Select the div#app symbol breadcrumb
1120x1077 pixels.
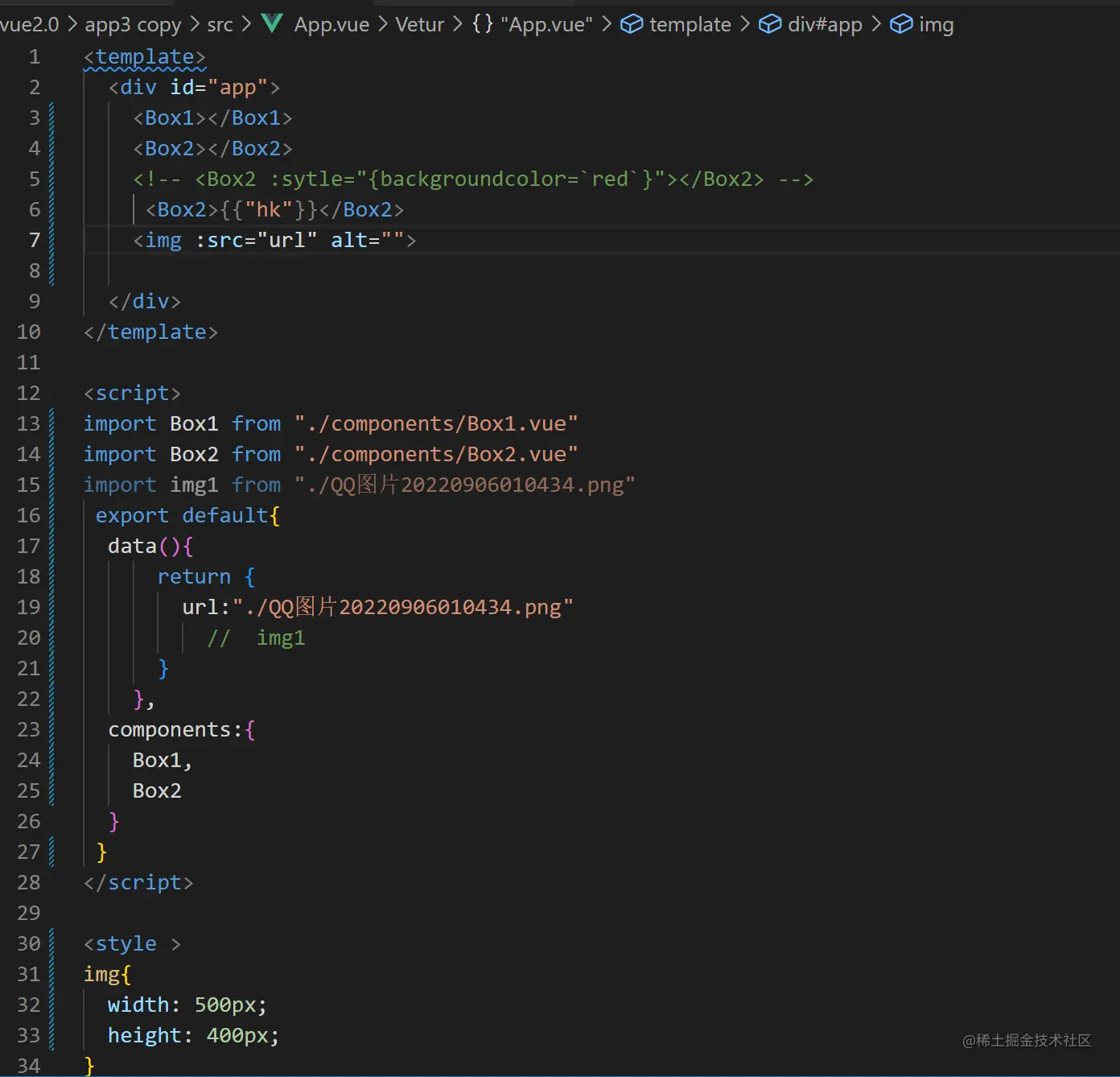click(825, 25)
